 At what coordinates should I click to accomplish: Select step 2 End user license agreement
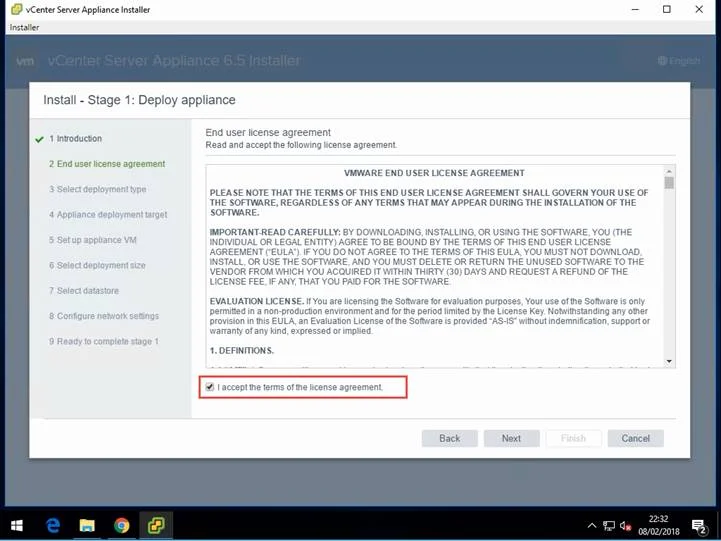point(107,164)
